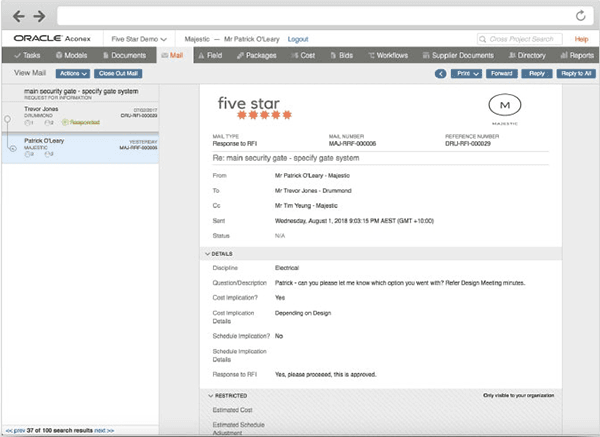Click the Discipline value 'Electrical'
This screenshot has width=600, height=437.
287,268
